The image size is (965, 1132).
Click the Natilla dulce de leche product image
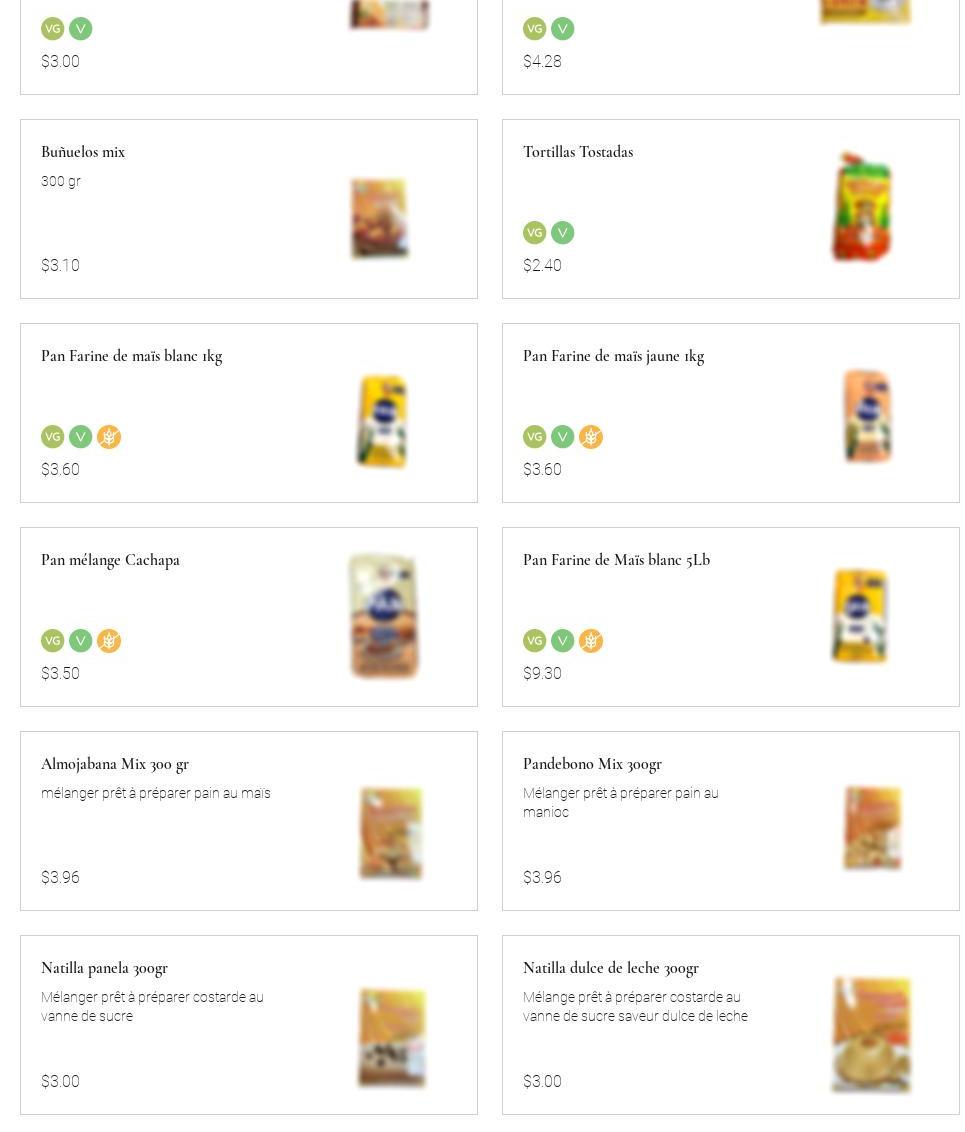pyautogui.click(x=871, y=1034)
